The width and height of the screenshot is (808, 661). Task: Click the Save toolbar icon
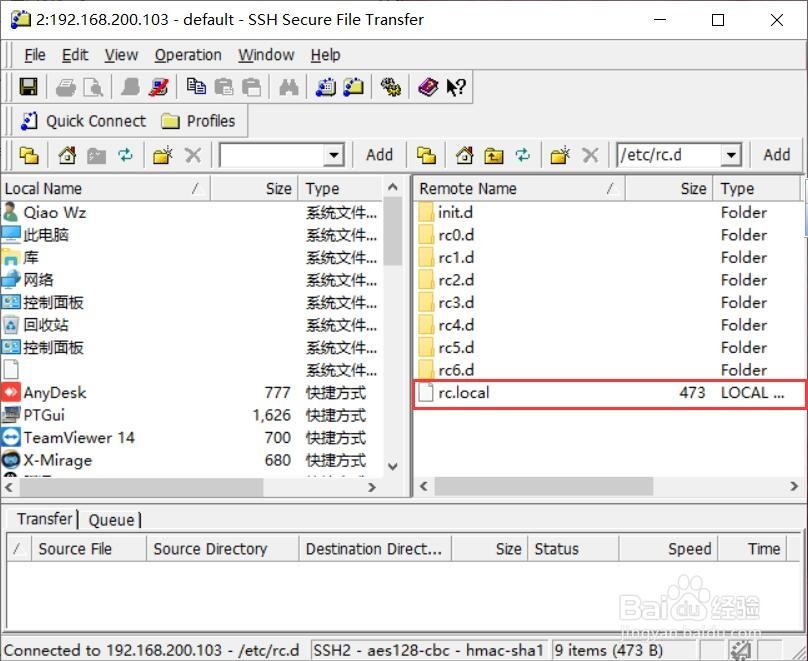coord(28,87)
